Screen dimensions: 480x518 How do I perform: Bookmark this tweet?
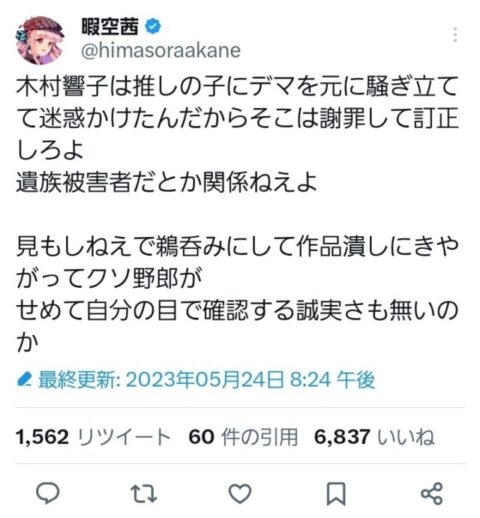point(336,494)
